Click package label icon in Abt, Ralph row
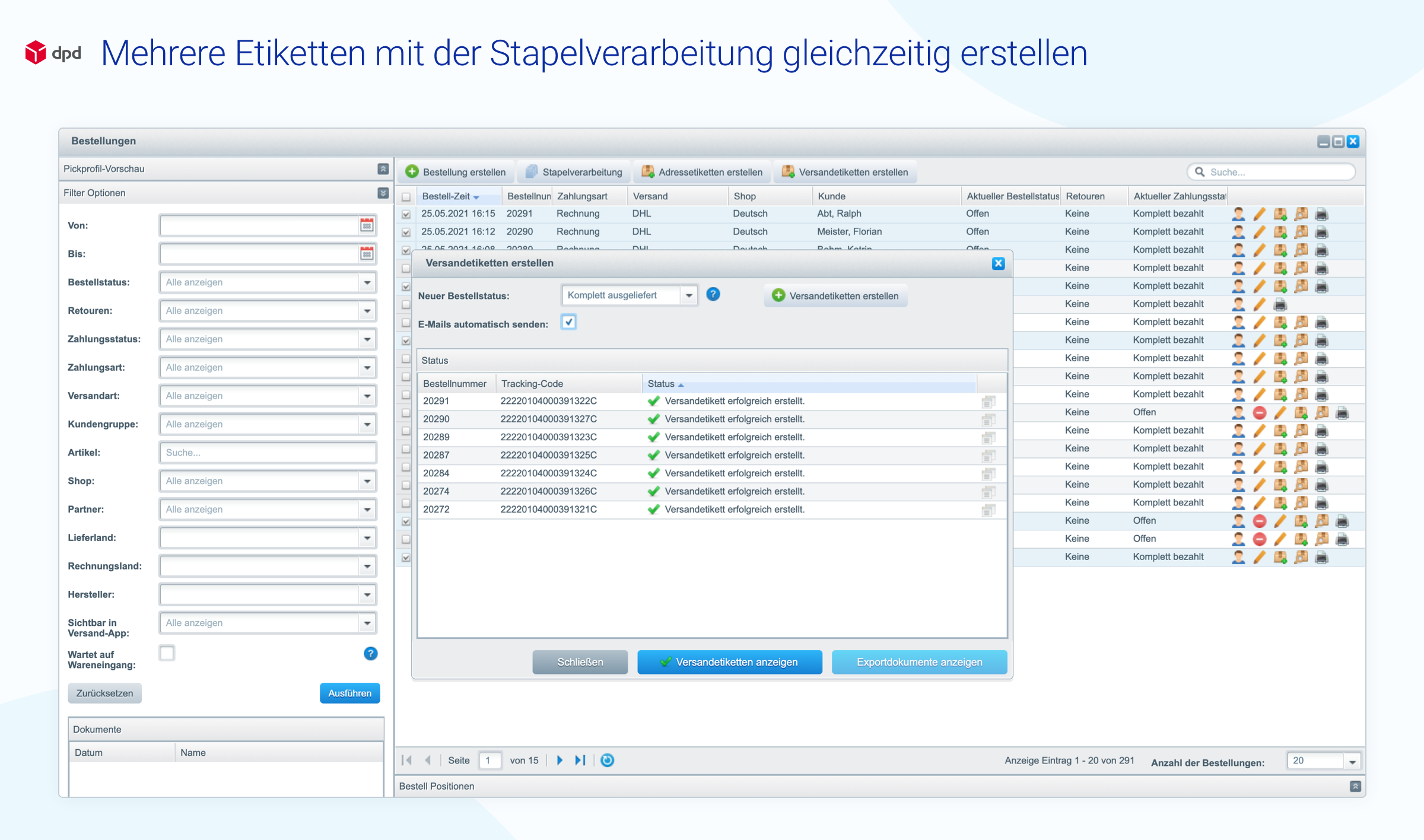Image resolution: width=1424 pixels, height=840 pixels. [1280, 214]
